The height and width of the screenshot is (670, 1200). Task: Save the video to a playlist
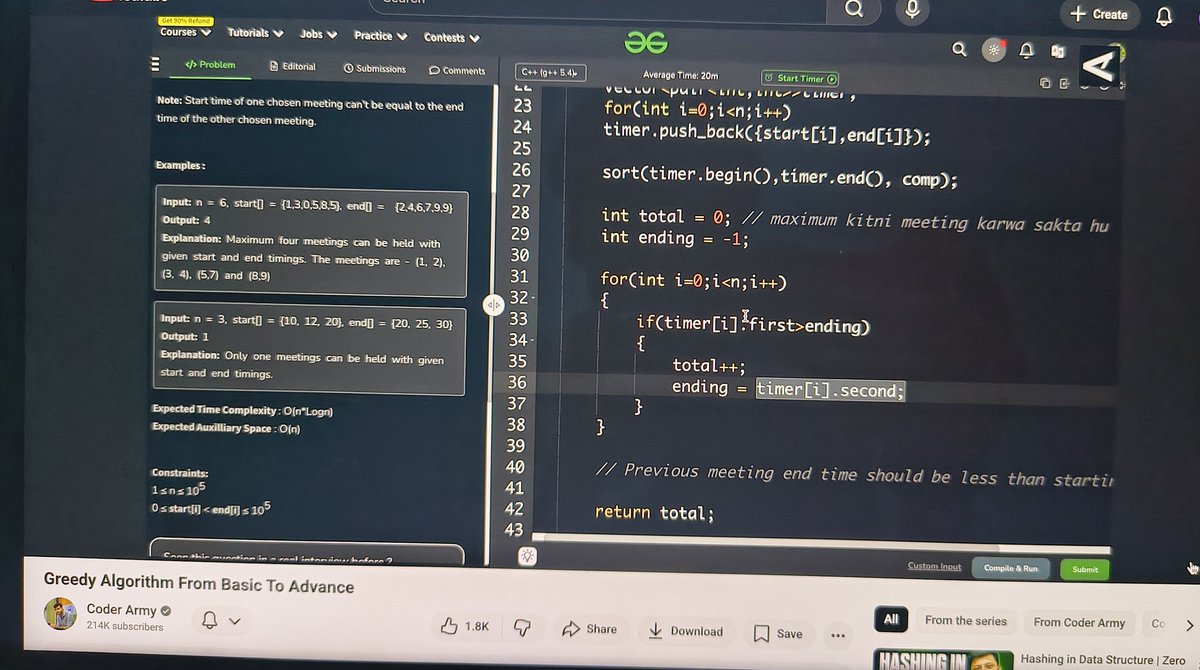tap(778, 633)
